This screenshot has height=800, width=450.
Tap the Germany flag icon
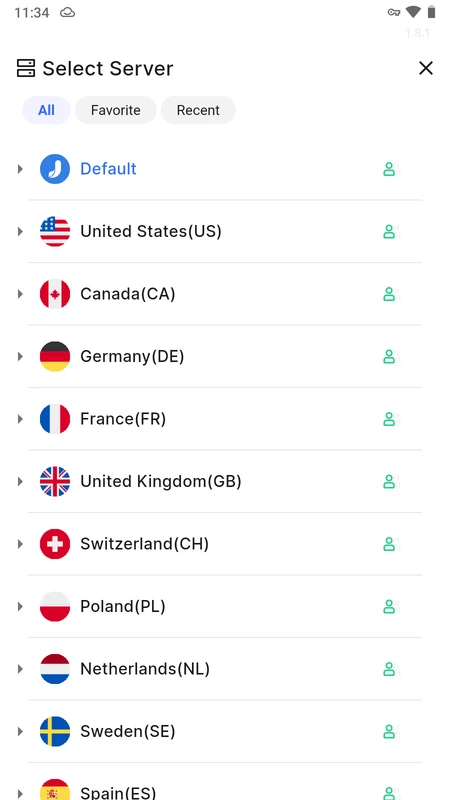click(55, 357)
